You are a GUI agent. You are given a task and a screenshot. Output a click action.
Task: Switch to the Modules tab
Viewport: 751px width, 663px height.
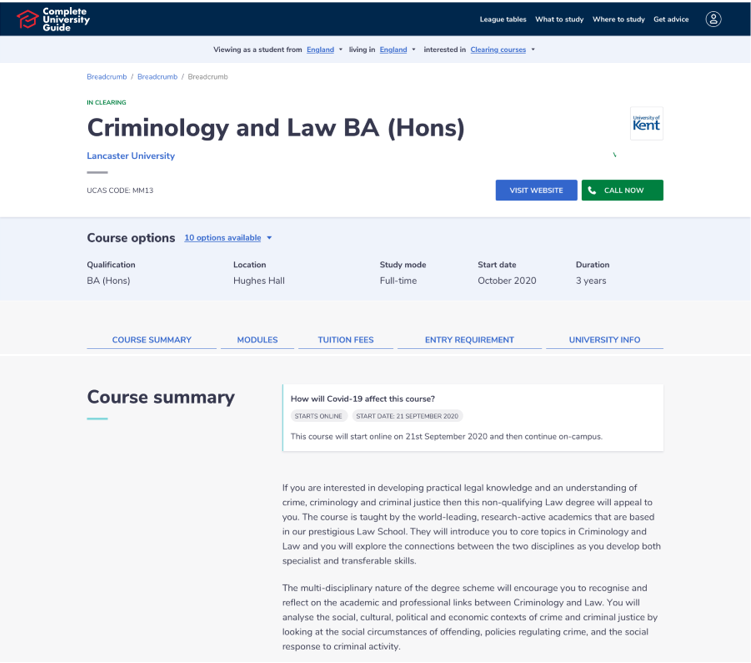click(x=257, y=340)
